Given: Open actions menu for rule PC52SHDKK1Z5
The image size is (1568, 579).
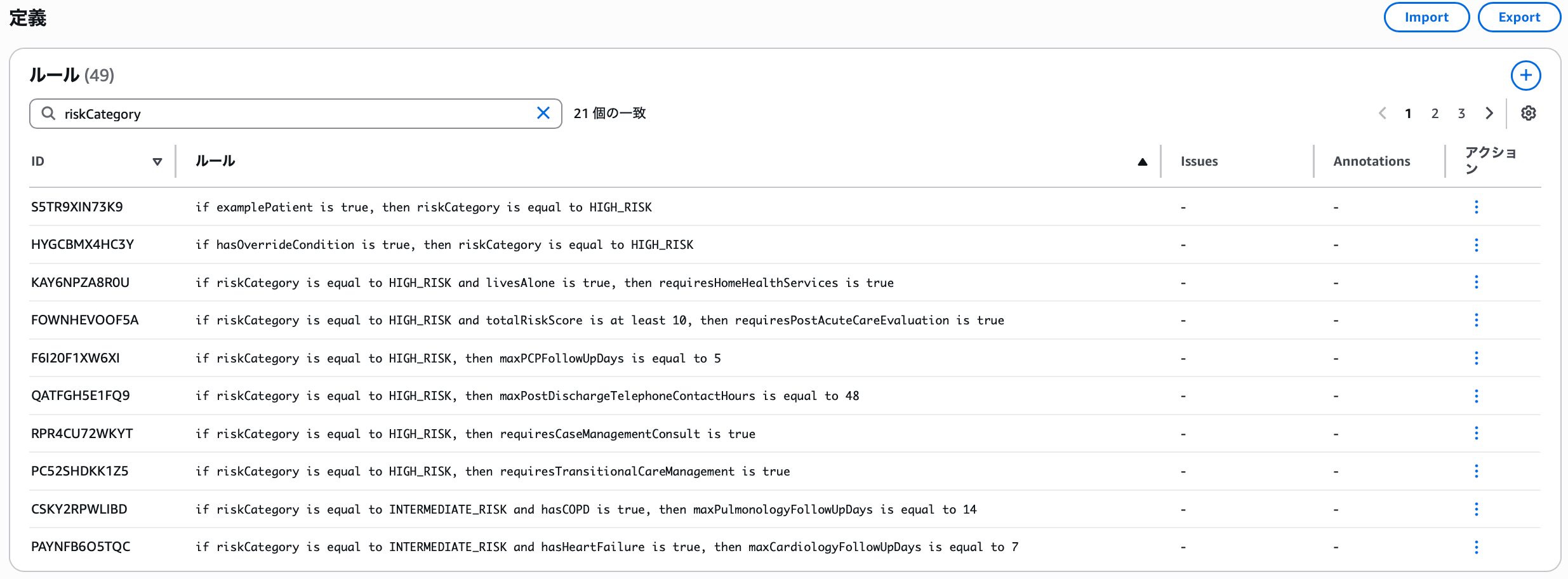Looking at the screenshot, I should (1476, 472).
